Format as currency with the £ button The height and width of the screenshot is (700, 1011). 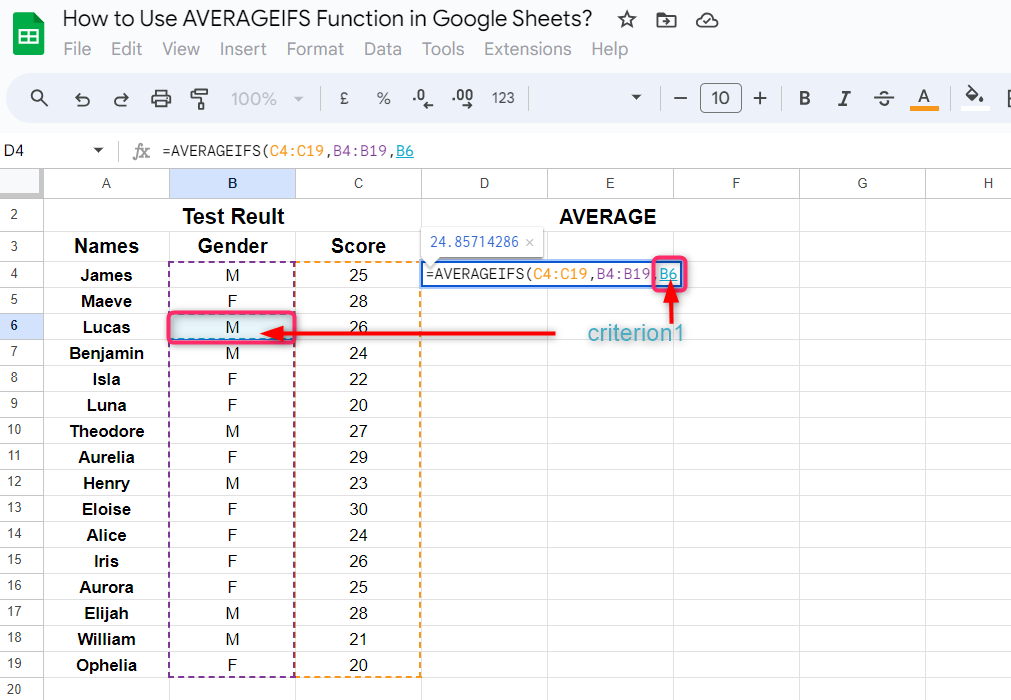click(x=344, y=99)
